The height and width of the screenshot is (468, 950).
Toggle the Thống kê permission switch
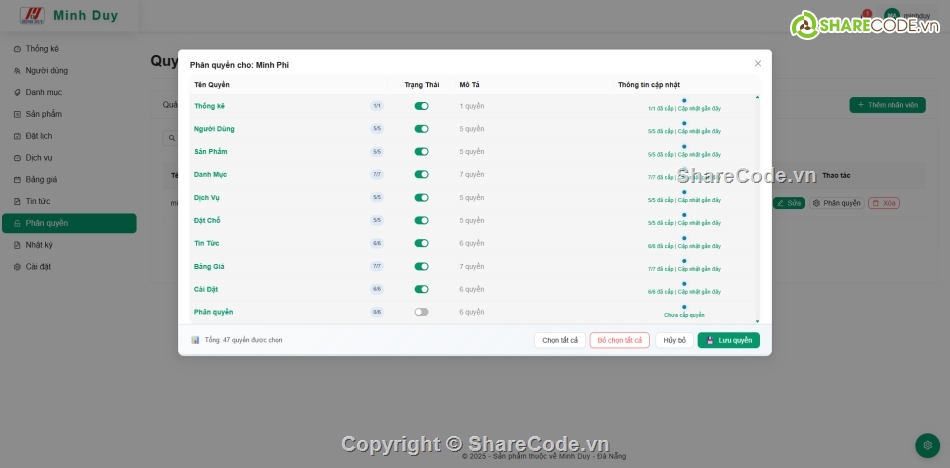421,106
